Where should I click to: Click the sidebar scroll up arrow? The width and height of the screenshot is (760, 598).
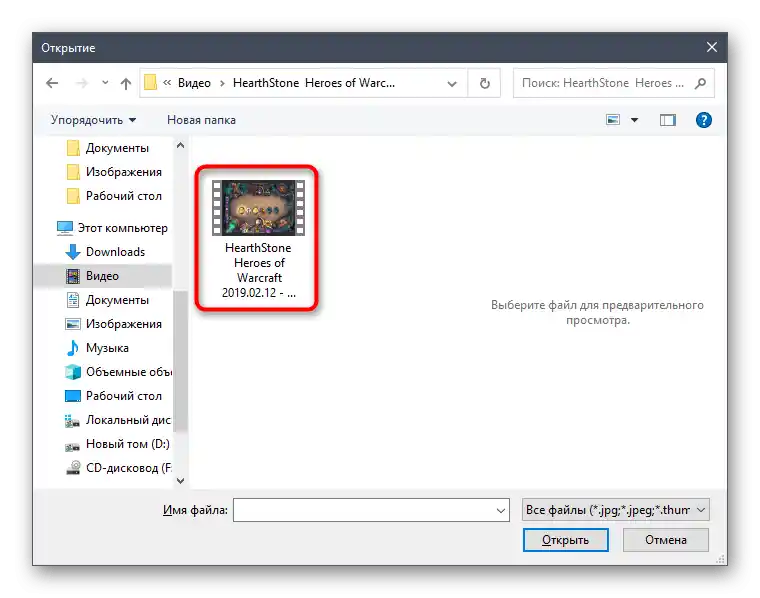point(180,145)
